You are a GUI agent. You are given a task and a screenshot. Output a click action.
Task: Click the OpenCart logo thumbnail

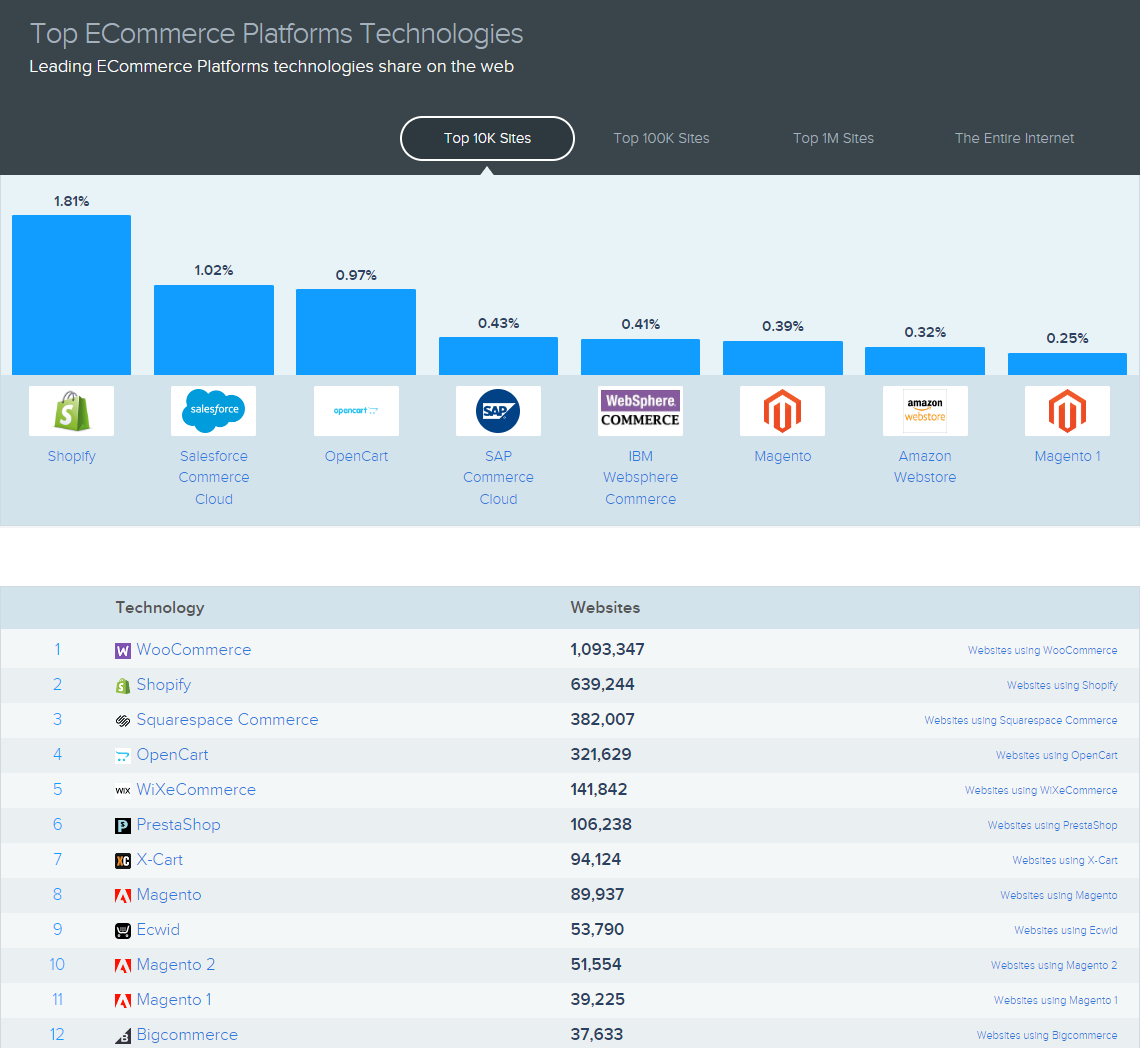[x=356, y=411]
